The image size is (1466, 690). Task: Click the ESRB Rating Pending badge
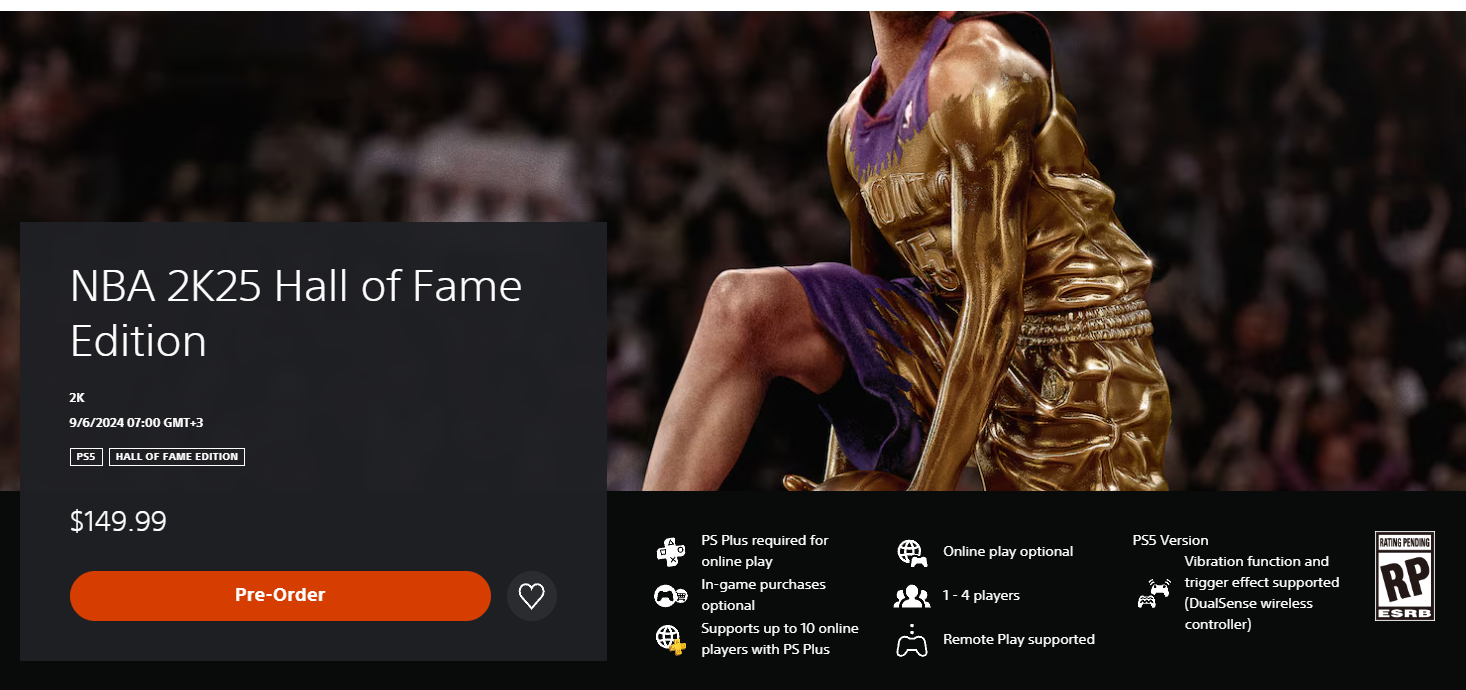(1405, 576)
